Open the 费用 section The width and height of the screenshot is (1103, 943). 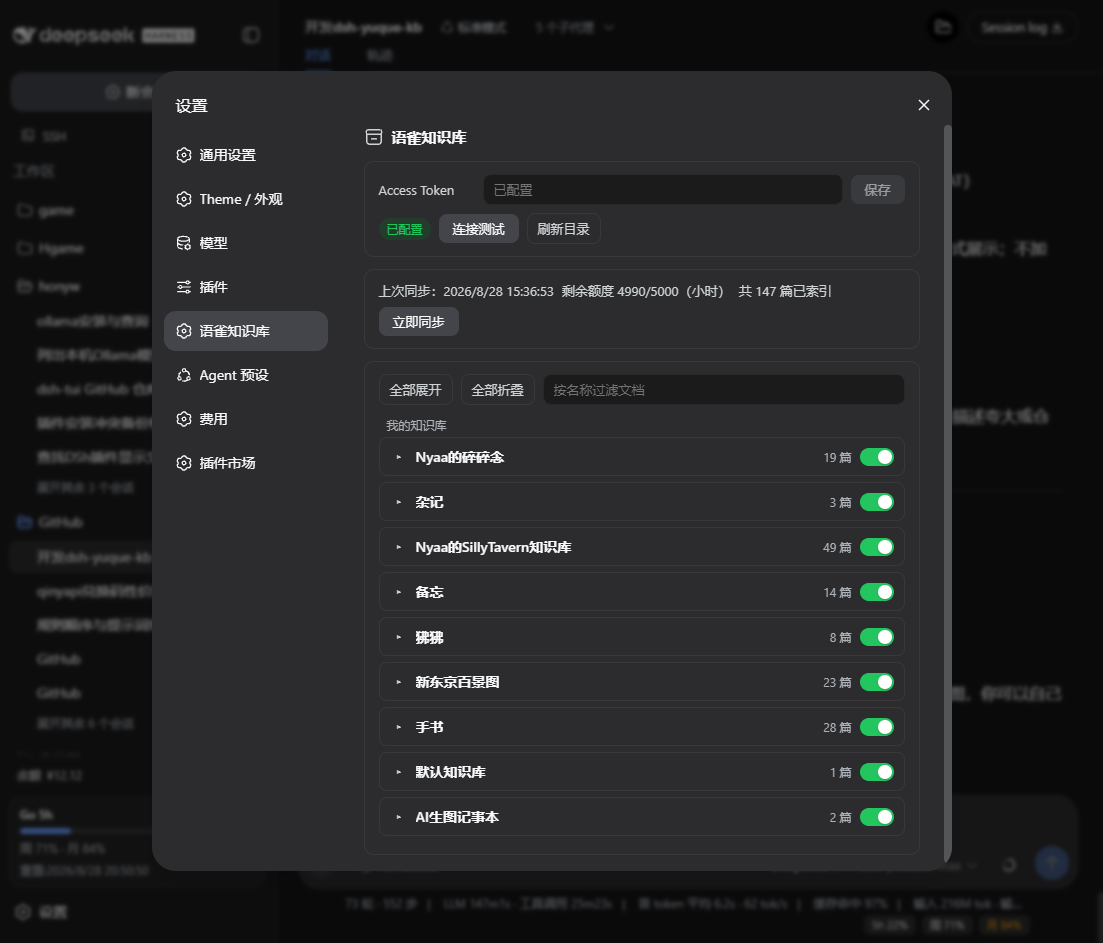[246, 419]
